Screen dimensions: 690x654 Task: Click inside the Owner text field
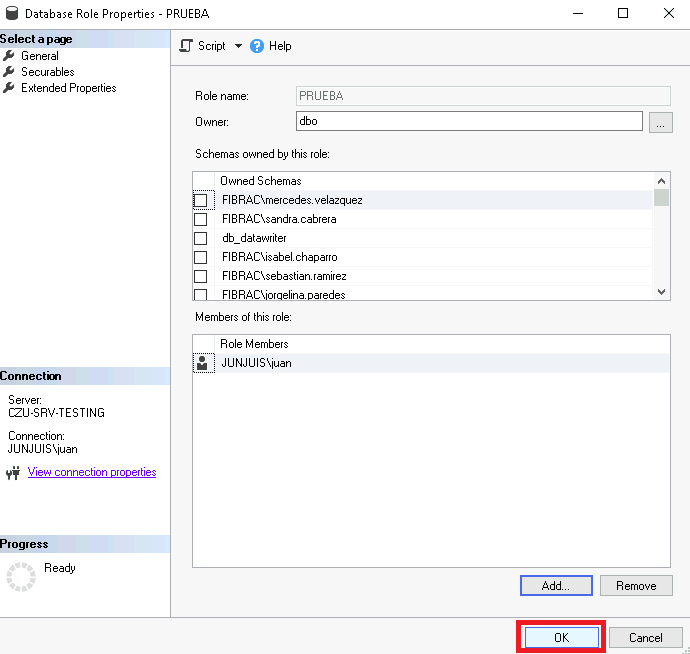click(468, 121)
